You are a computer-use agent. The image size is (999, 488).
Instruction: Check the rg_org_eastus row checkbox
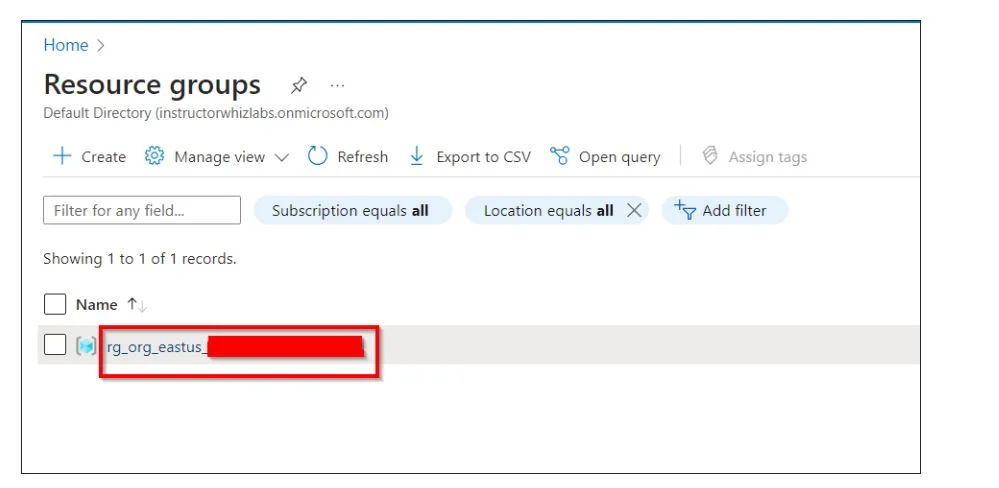tap(55, 345)
